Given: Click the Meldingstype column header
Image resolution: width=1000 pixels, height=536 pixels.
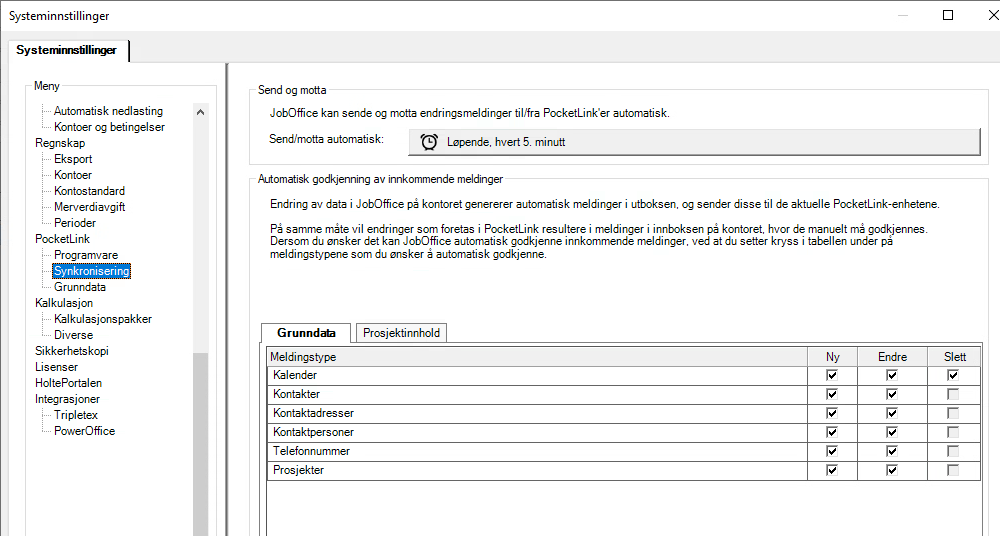Looking at the screenshot, I should point(537,357).
